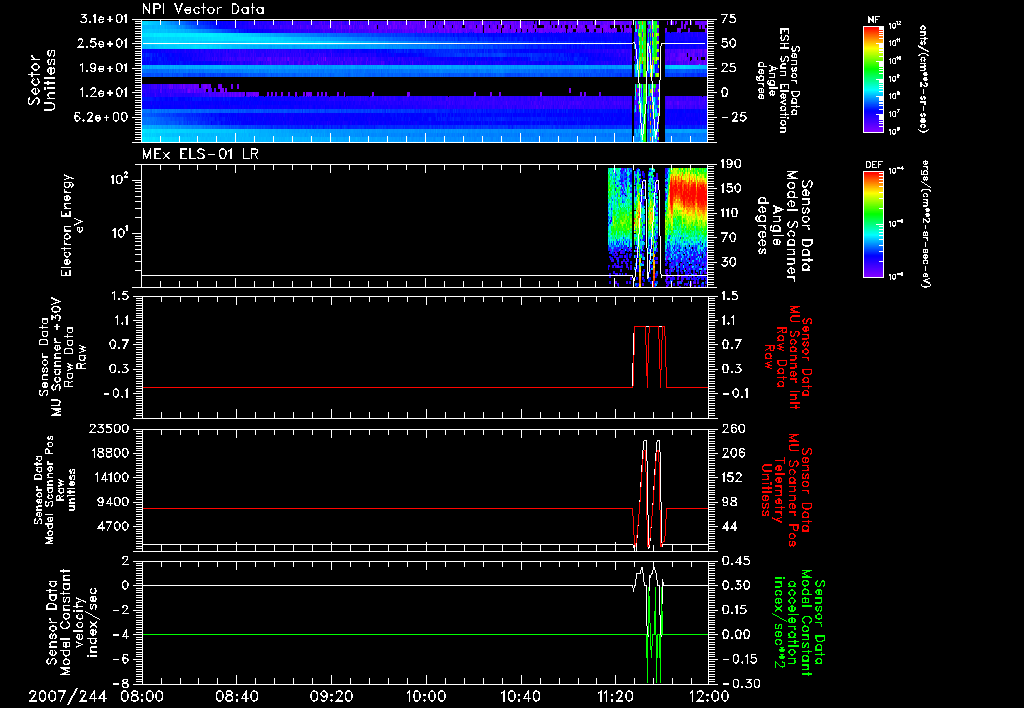Click the 11:20 time axis label
The height and width of the screenshot is (708, 1024).
(615, 697)
